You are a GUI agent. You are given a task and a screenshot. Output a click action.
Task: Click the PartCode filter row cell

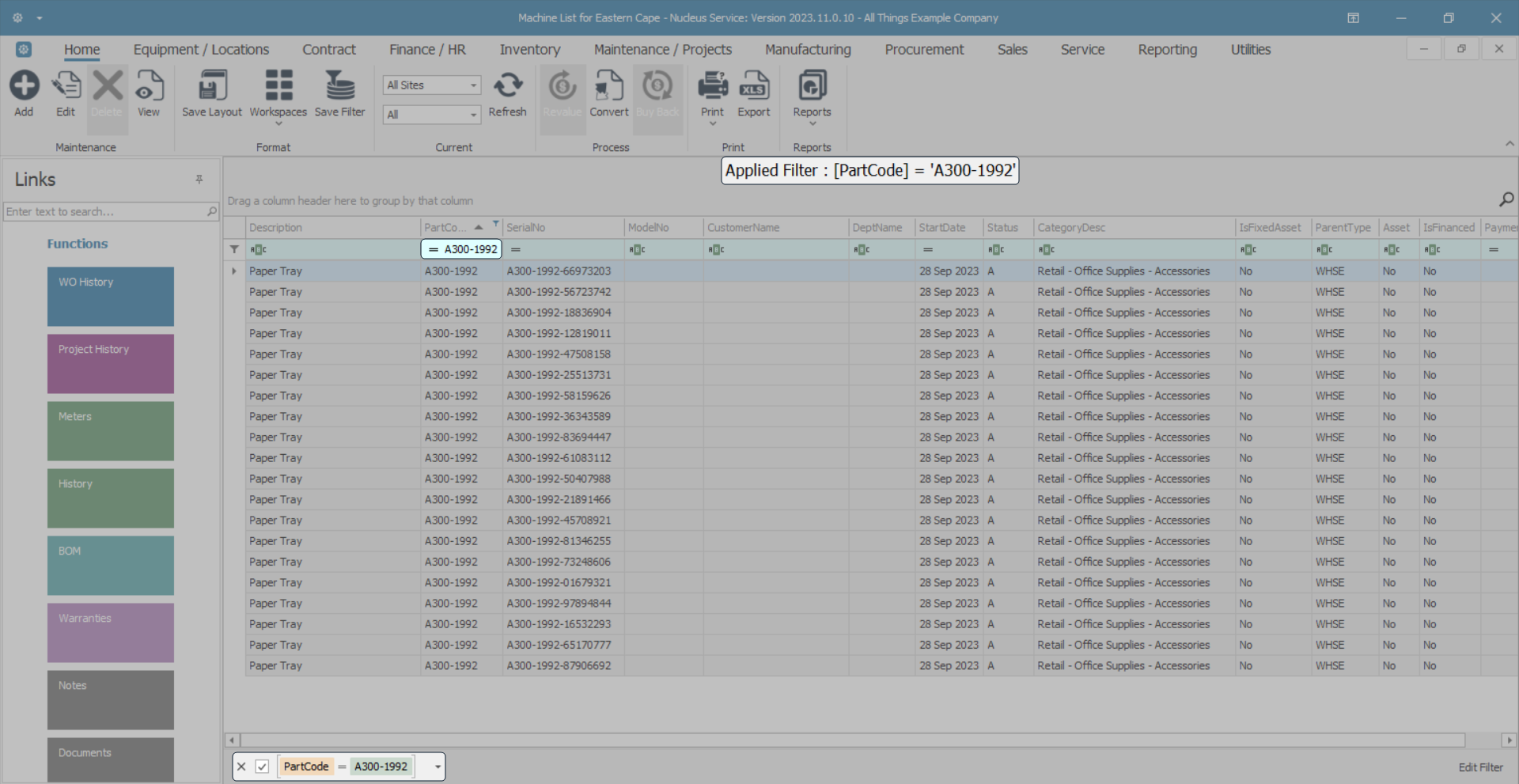461,249
